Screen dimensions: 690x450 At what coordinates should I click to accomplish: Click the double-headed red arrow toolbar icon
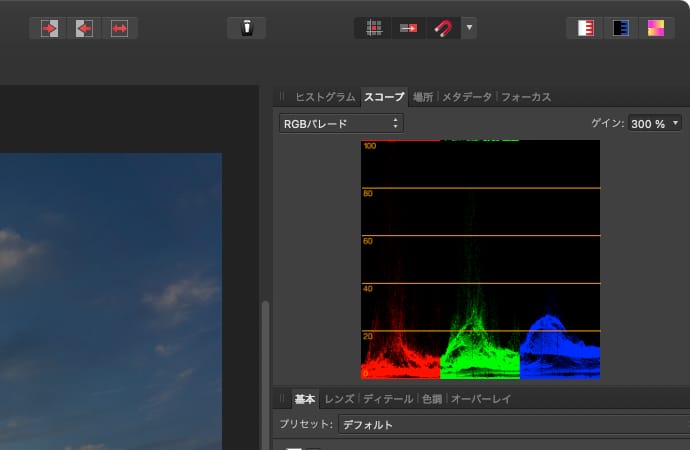tap(120, 28)
